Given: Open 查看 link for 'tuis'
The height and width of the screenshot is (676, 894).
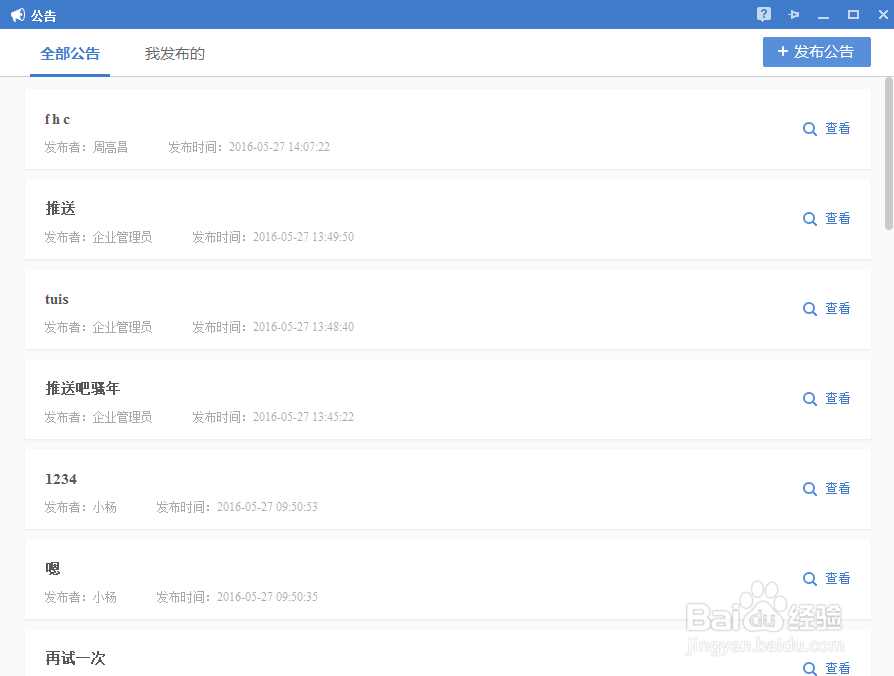Looking at the screenshot, I should coord(838,308).
